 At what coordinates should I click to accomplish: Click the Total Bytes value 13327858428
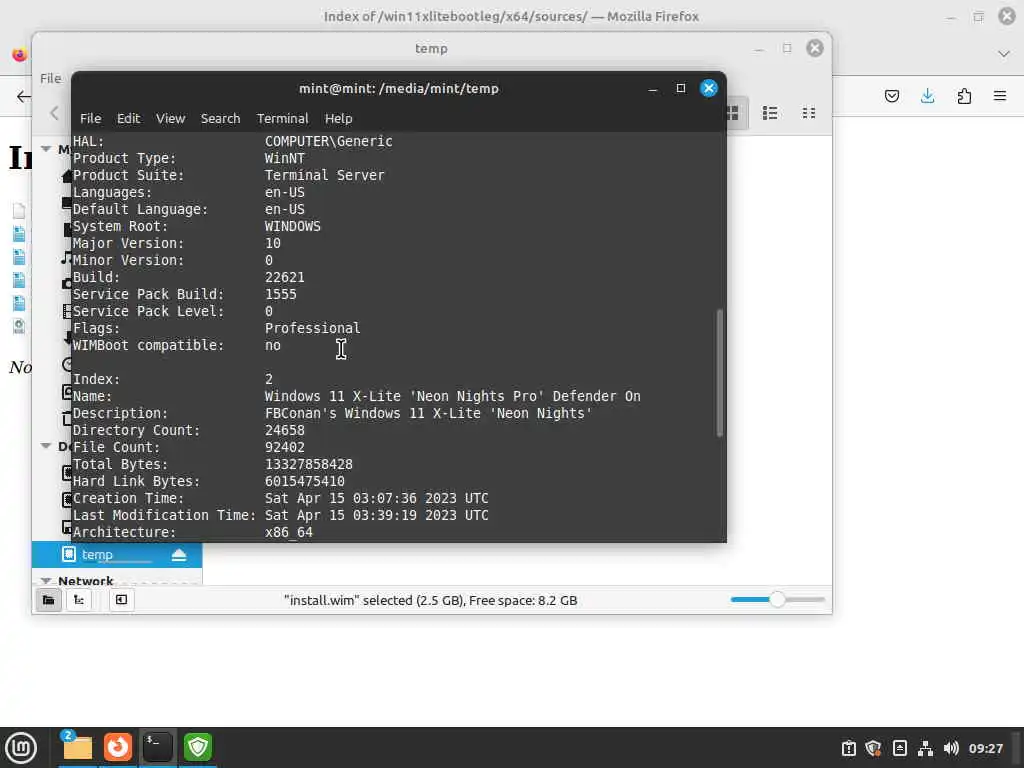pyautogui.click(x=308, y=464)
